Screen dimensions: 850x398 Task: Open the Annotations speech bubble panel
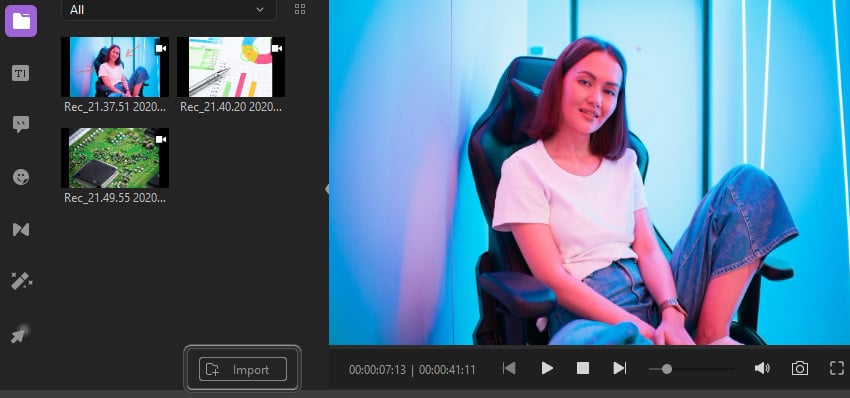(x=21, y=125)
